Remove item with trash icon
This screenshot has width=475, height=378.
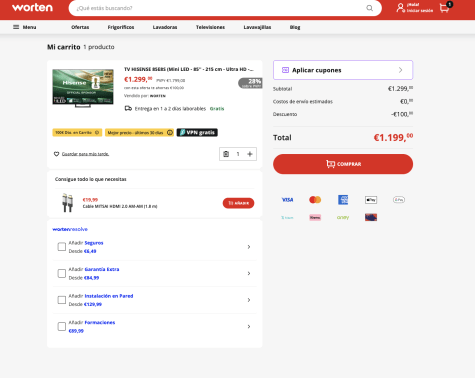pos(226,154)
